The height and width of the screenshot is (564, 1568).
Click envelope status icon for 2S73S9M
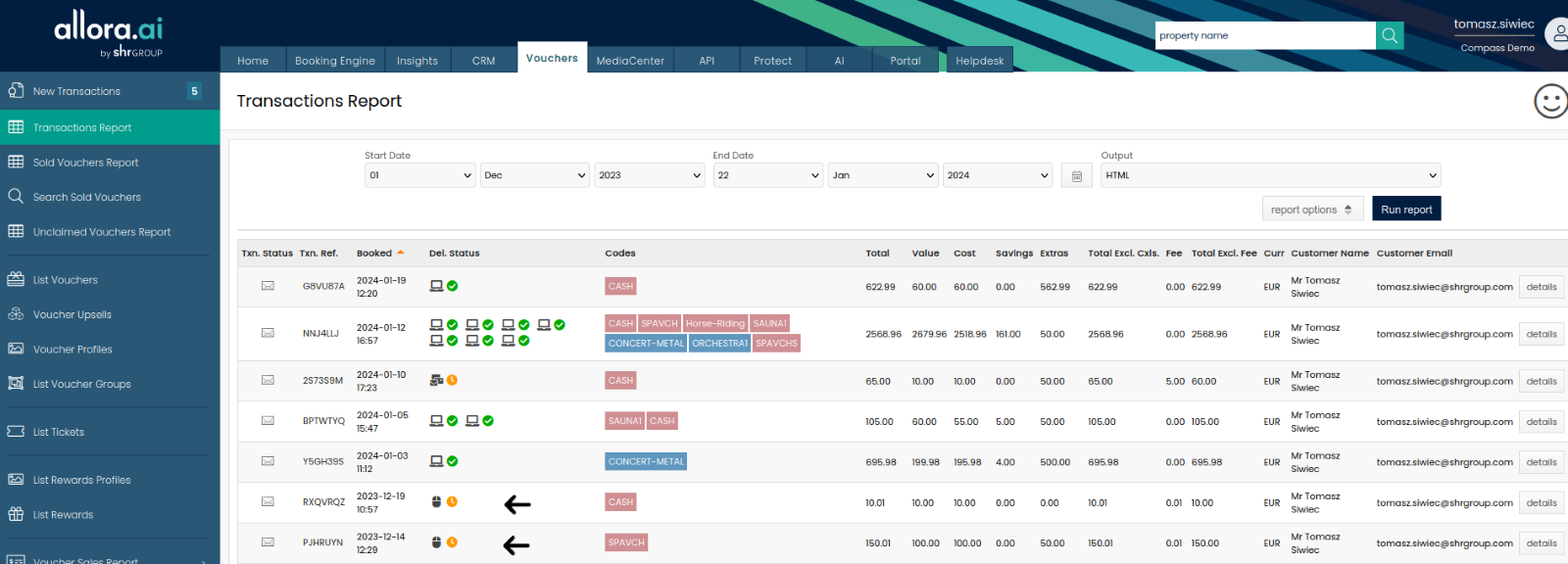268,380
